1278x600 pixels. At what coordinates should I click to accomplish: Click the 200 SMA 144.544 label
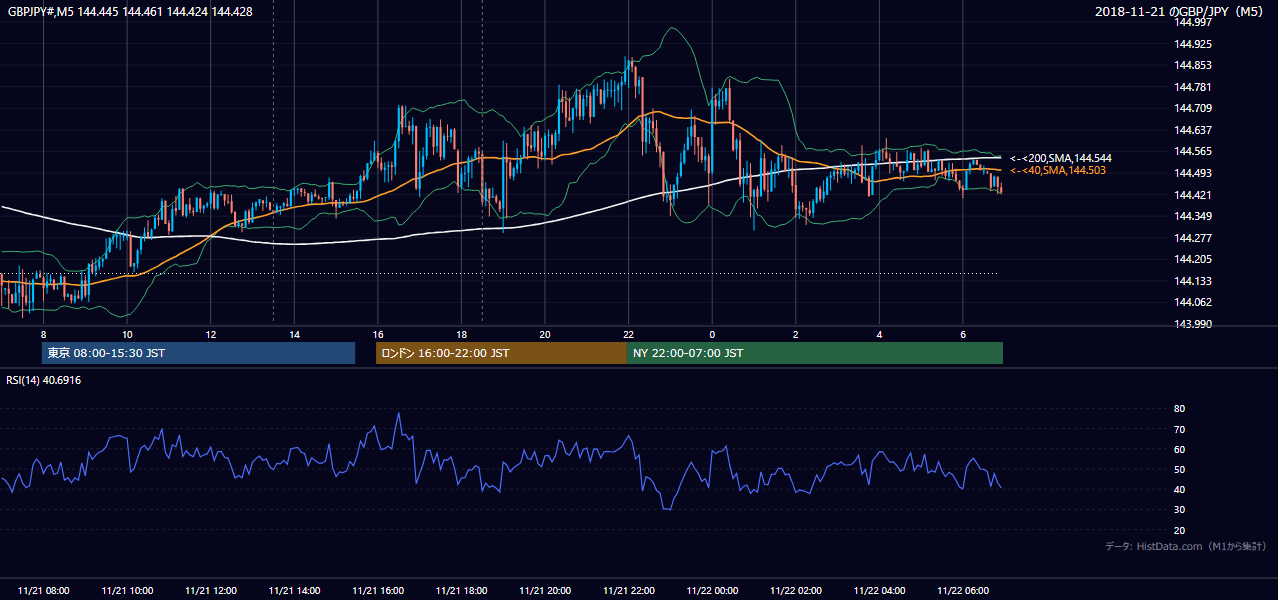tap(1060, 158)
